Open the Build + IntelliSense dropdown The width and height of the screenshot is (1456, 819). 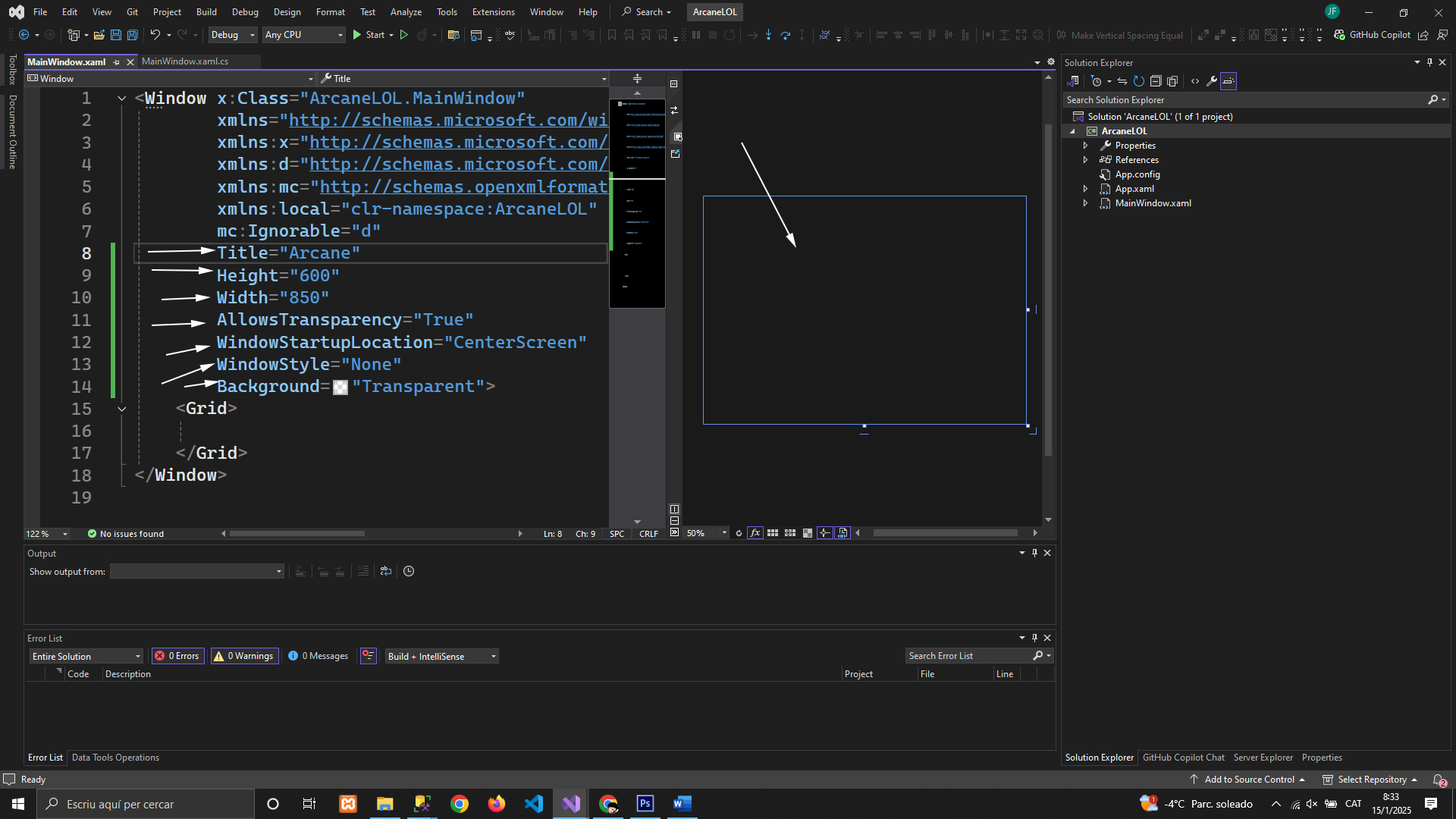pyautogui.click(x=441, y=657)
